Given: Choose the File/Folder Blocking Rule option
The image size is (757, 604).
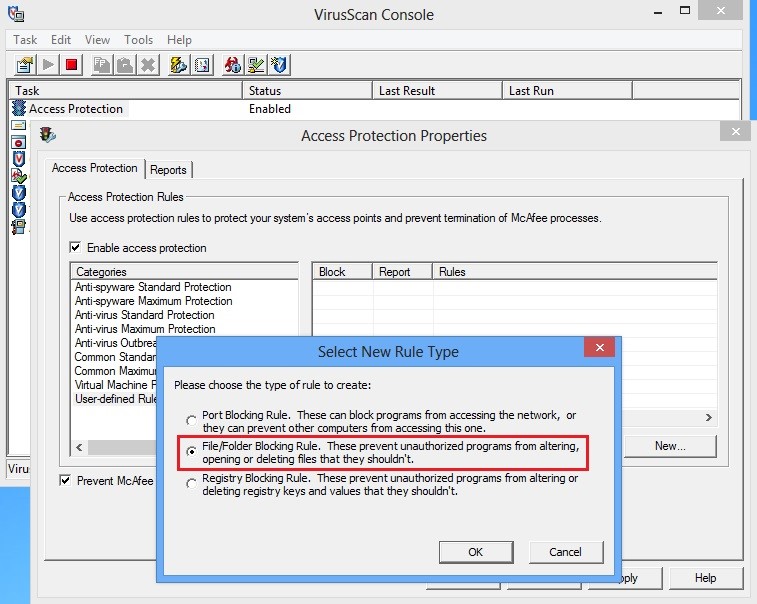Looking at the screenshot, I should coord(192,452).
